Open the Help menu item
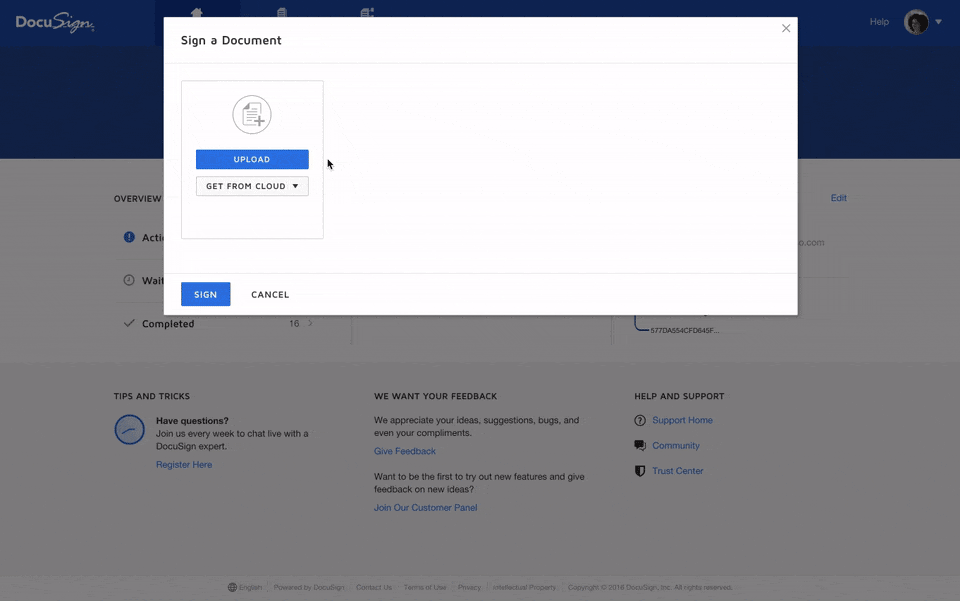The height and width of the screenshot is (601, 960). (879, 22)
